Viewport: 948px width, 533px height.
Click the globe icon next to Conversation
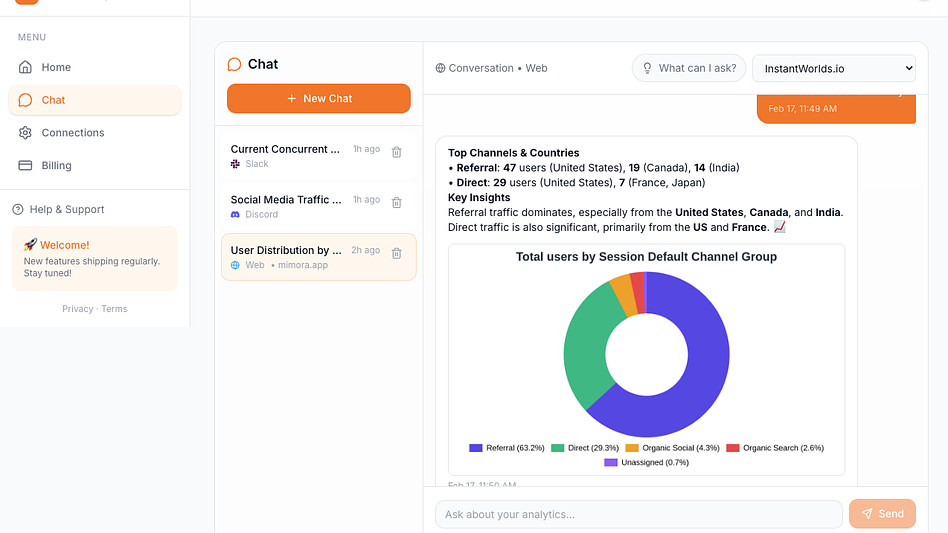coord(440,68)
